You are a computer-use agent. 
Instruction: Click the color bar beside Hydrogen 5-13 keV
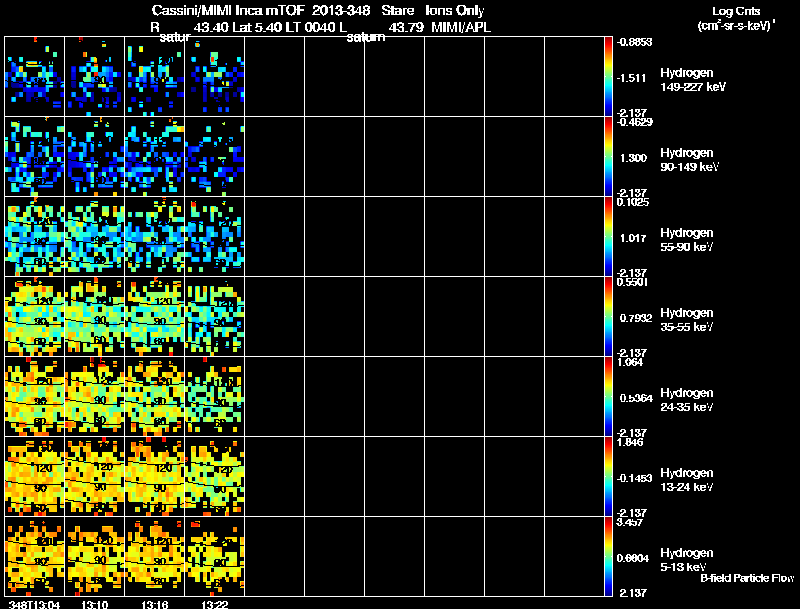(608, 557)
